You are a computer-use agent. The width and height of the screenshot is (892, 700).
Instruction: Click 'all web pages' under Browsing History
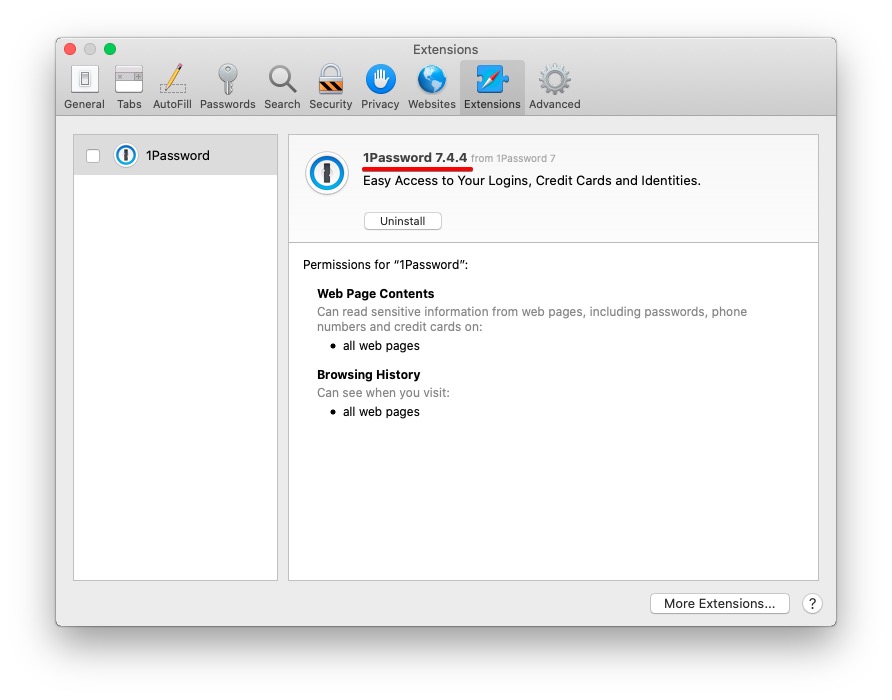381,412
